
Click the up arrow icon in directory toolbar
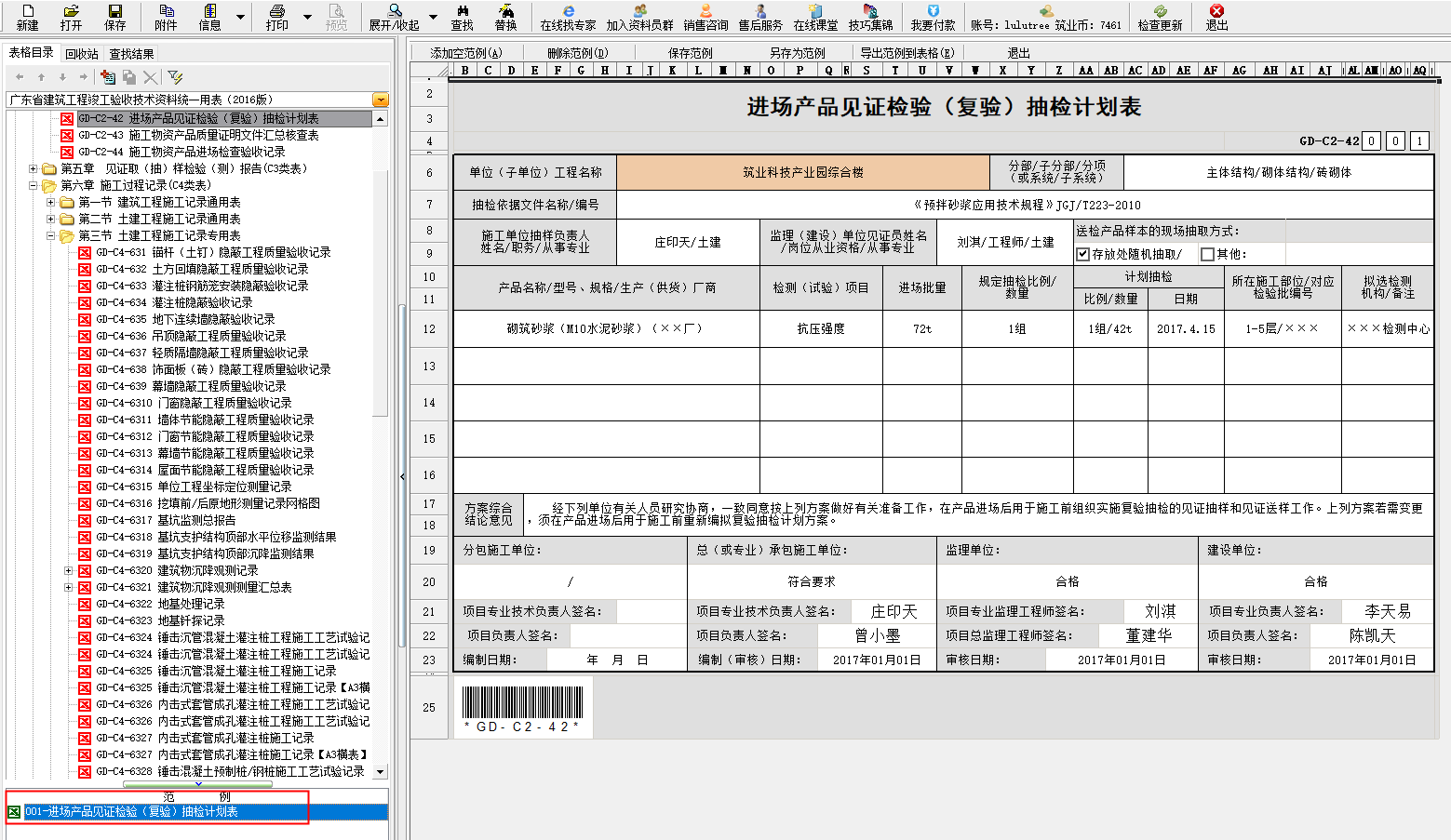coord(41,77)
